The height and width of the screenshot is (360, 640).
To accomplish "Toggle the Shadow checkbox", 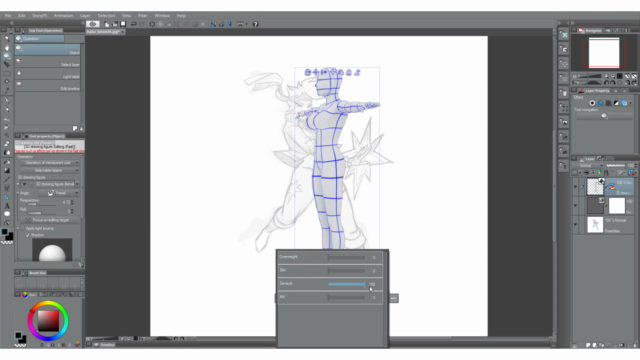I will pos(28,235).
